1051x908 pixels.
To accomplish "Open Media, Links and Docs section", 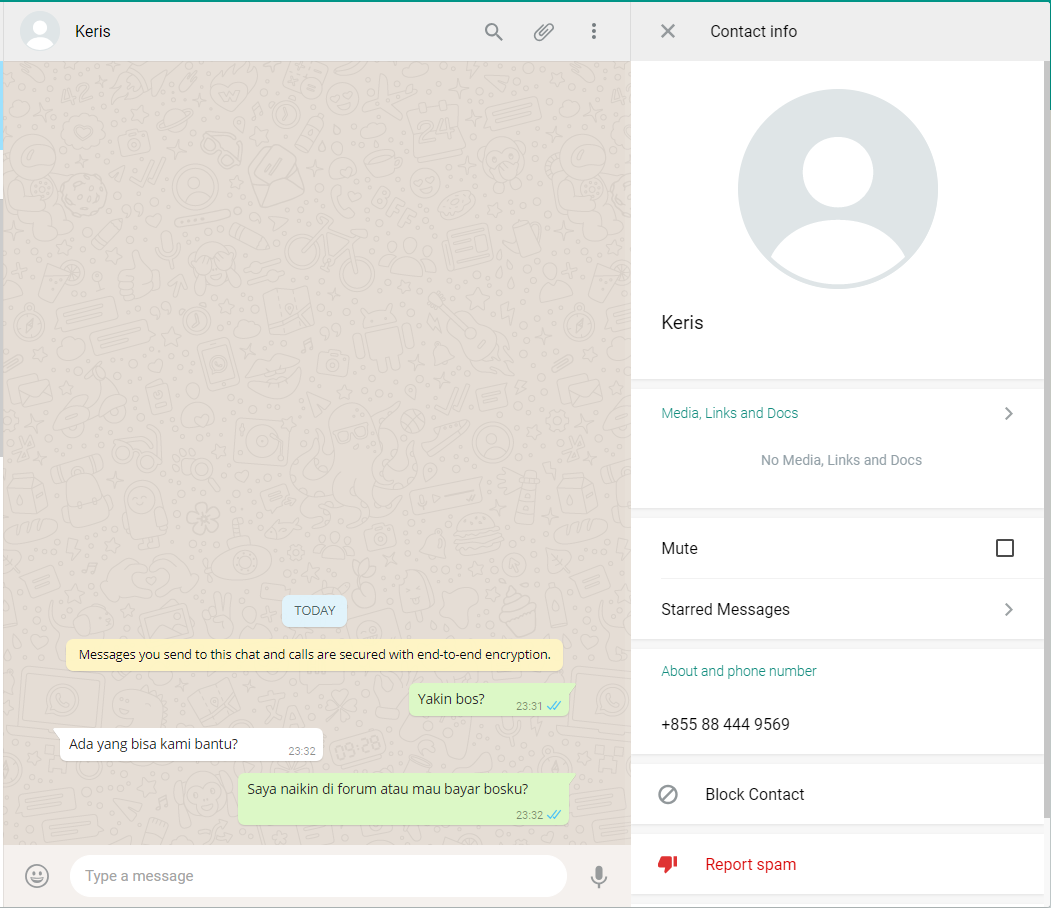I will coord(730,413).
